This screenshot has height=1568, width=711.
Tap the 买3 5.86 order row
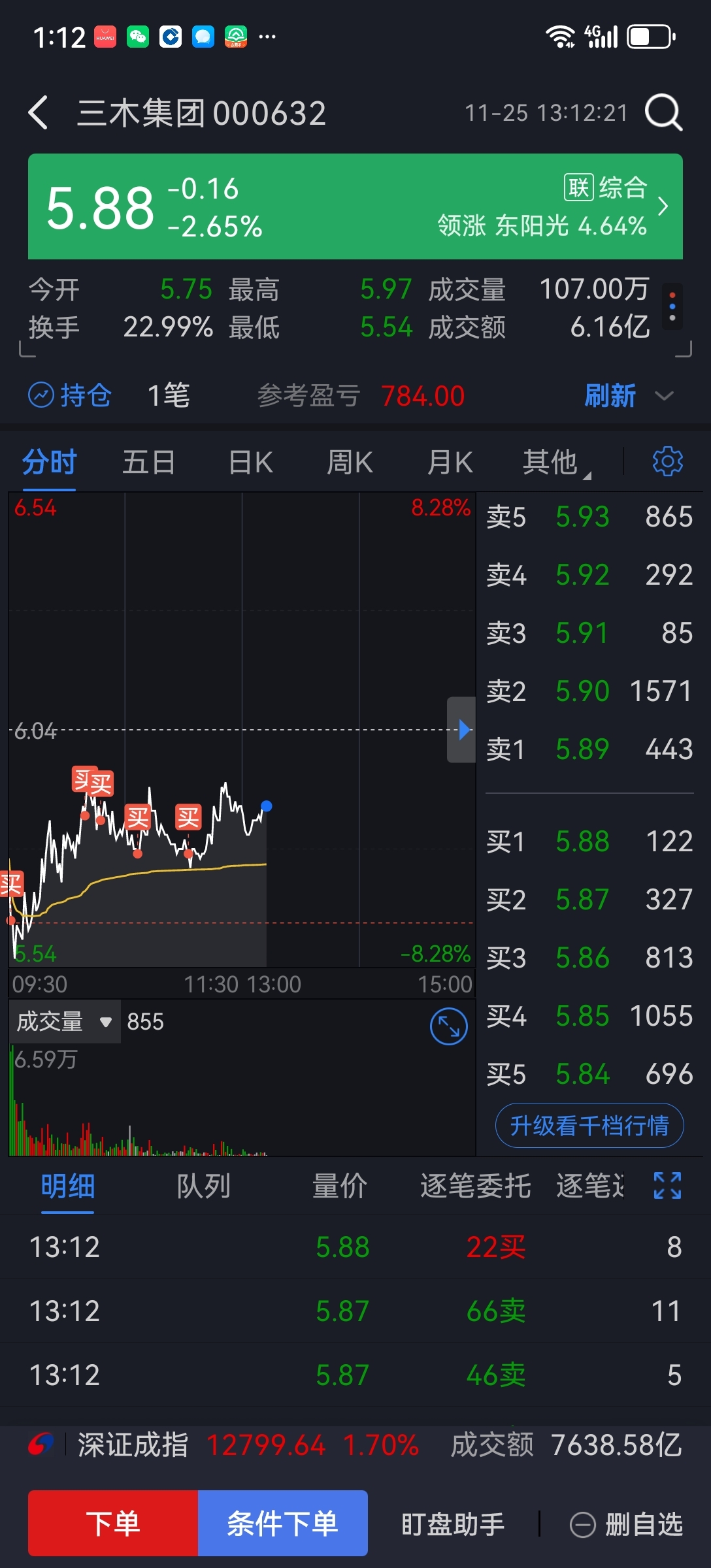click(x=589, y=958)
